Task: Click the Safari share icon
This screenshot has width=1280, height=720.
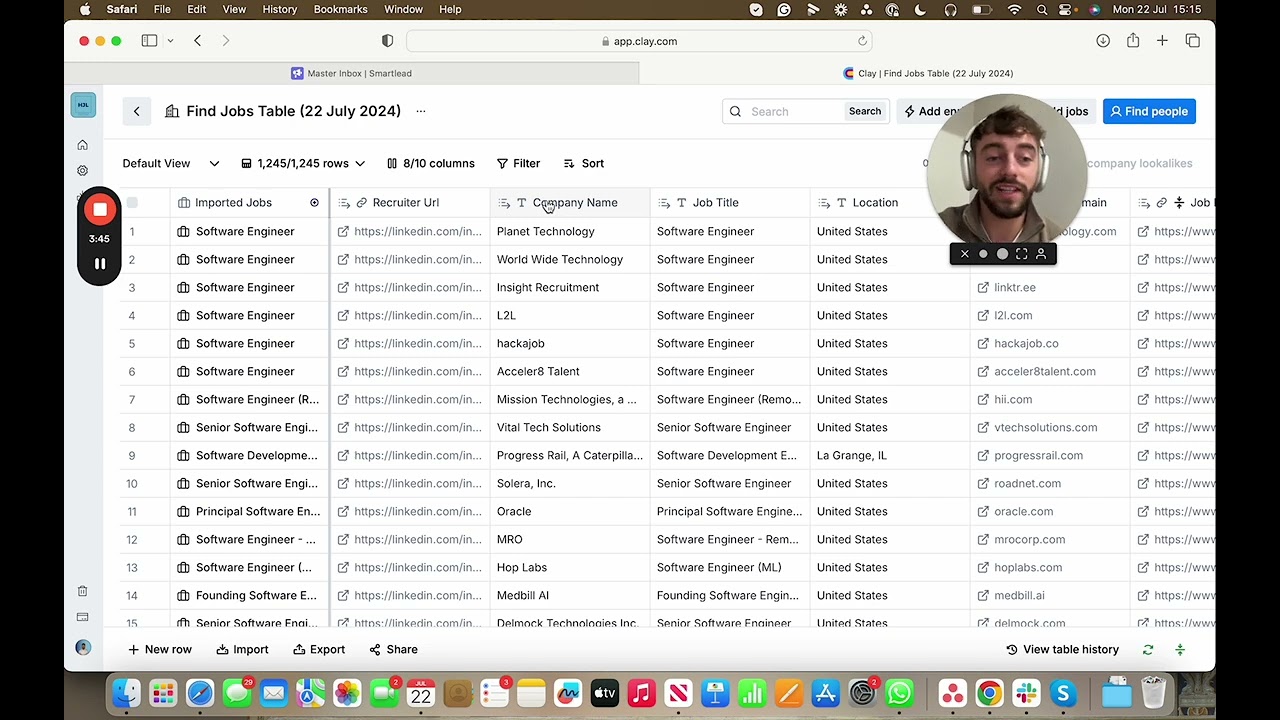Action: 1133,41
